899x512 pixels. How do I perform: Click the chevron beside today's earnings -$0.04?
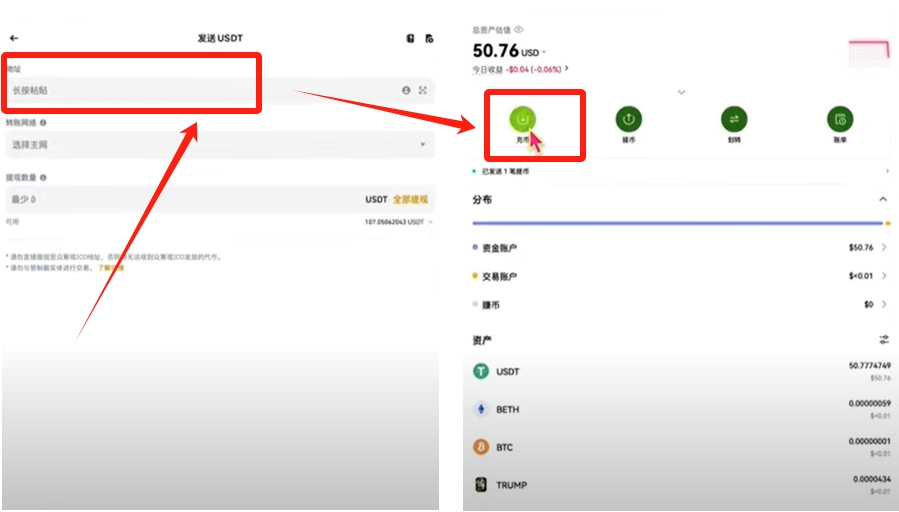pos(566,68)
